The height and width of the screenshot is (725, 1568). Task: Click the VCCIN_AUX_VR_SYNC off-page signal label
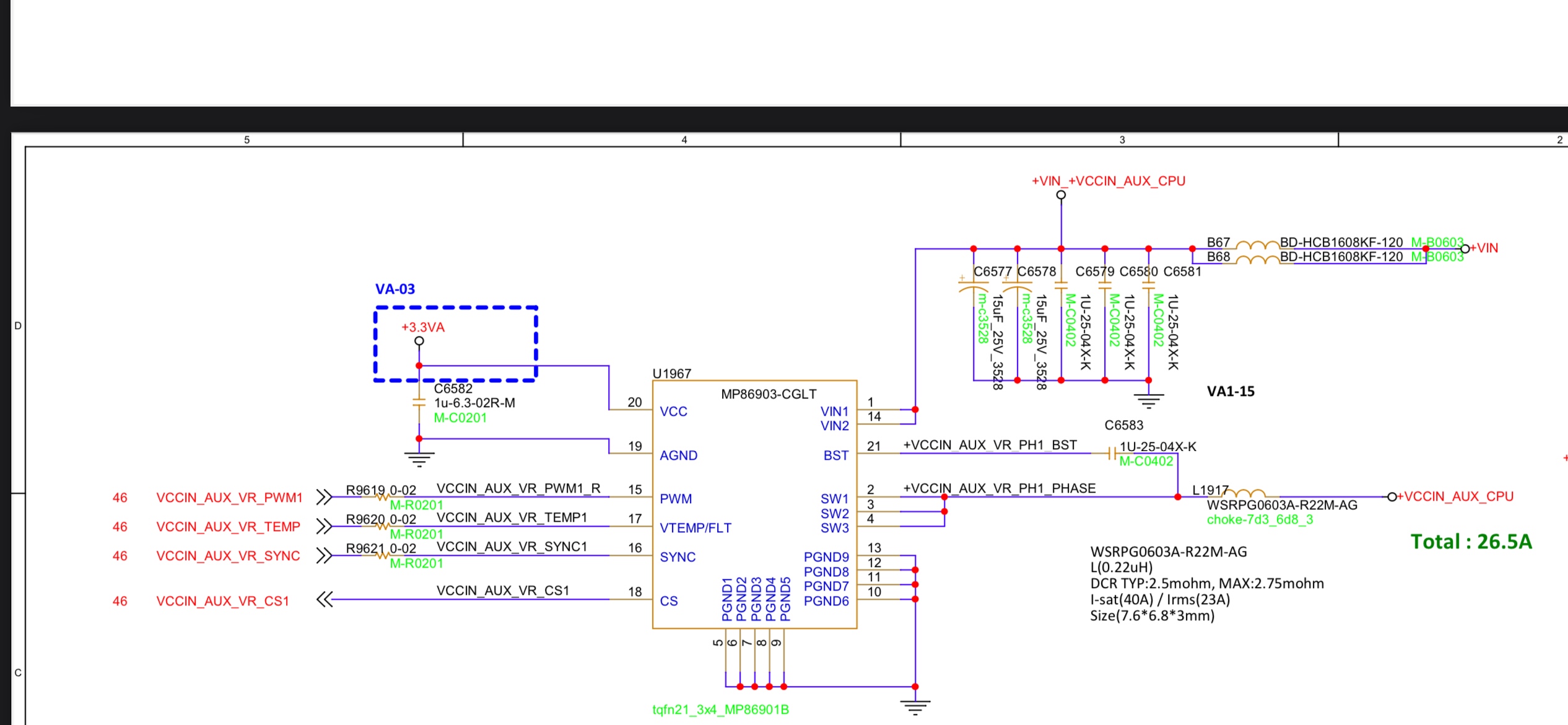coord(228,556)
